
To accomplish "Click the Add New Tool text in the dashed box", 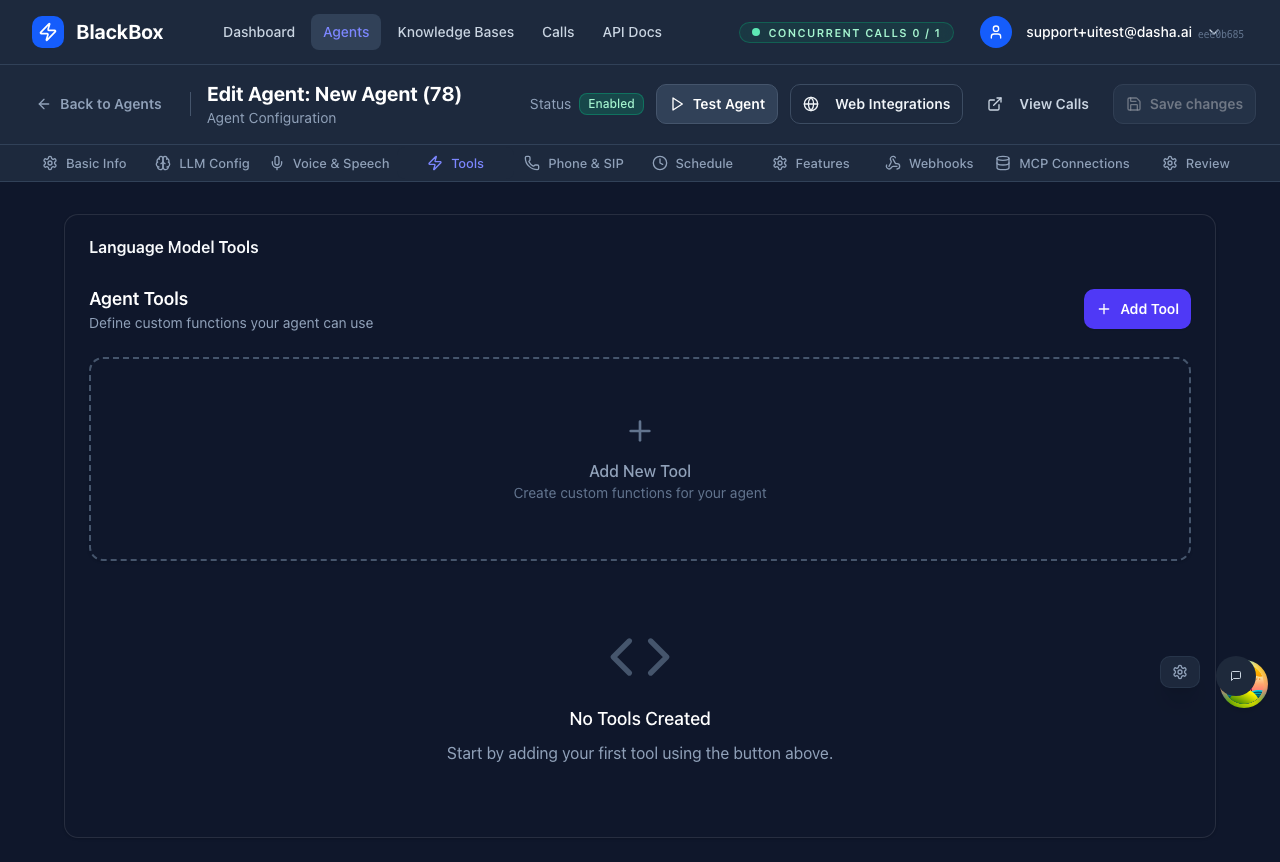I will point(640,471).
